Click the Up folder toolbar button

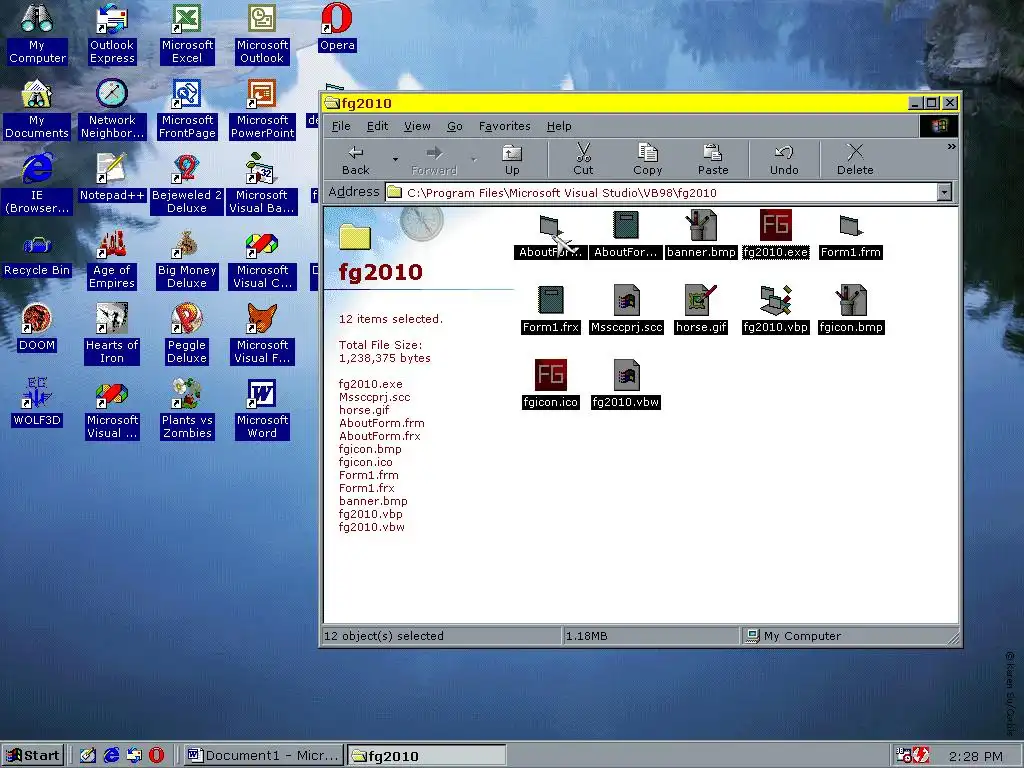pos(512,160)
